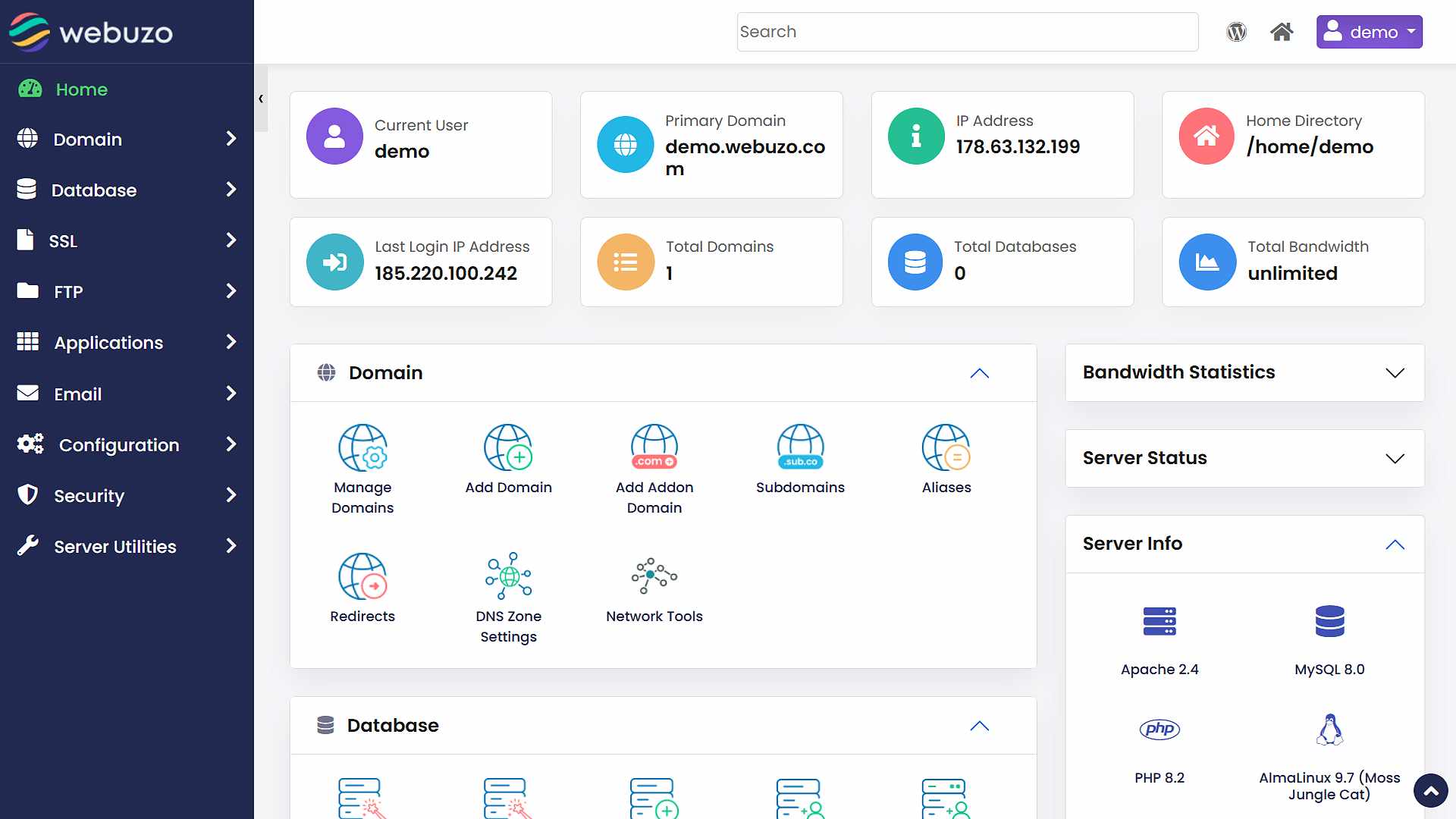Viewport: 1456px width, 819px height.
Task: Collapse the Database panel chevron
Action: [980, 726]
